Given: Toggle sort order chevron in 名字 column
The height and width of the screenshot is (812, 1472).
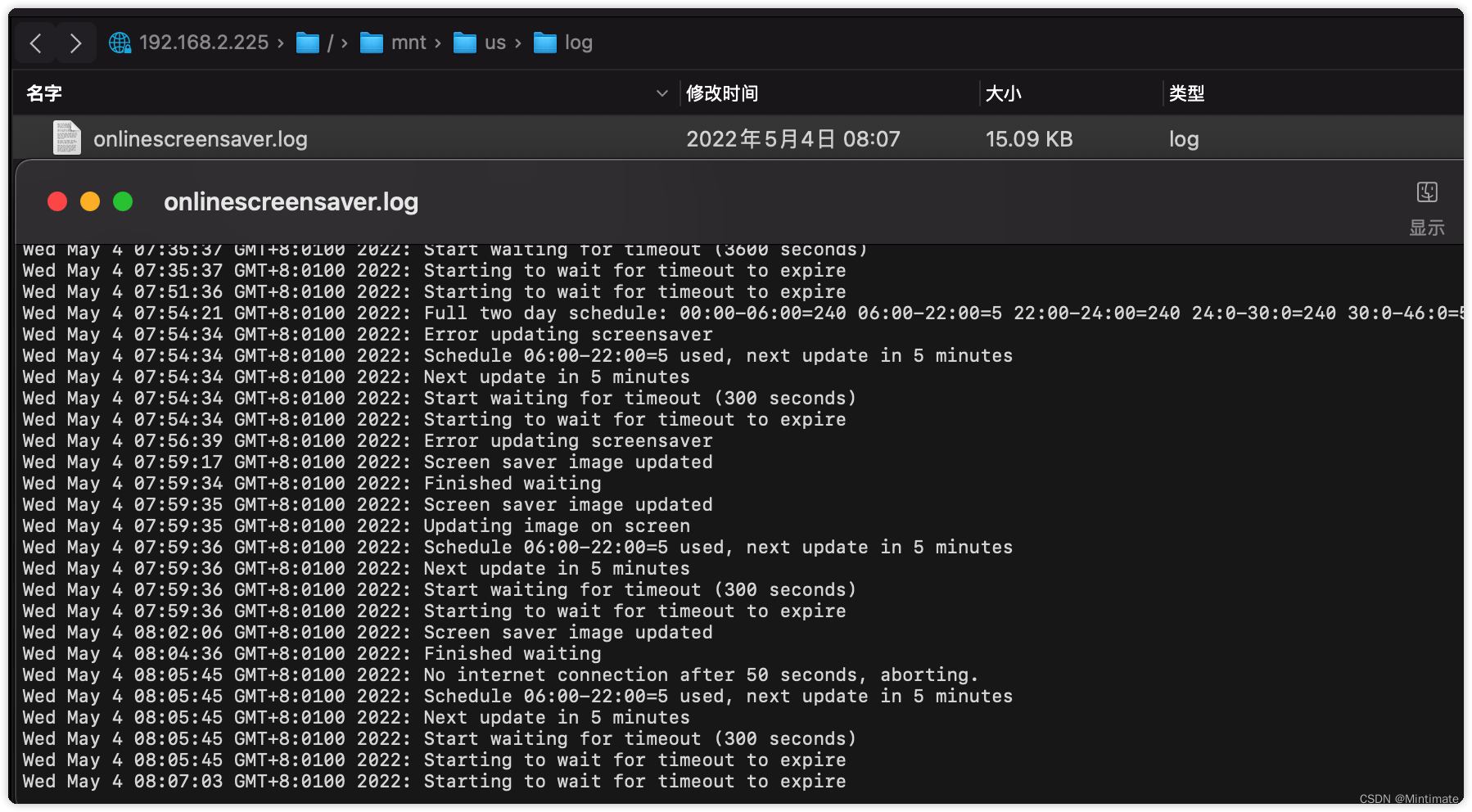Looking at the screenshot, I should click(662, 93).
